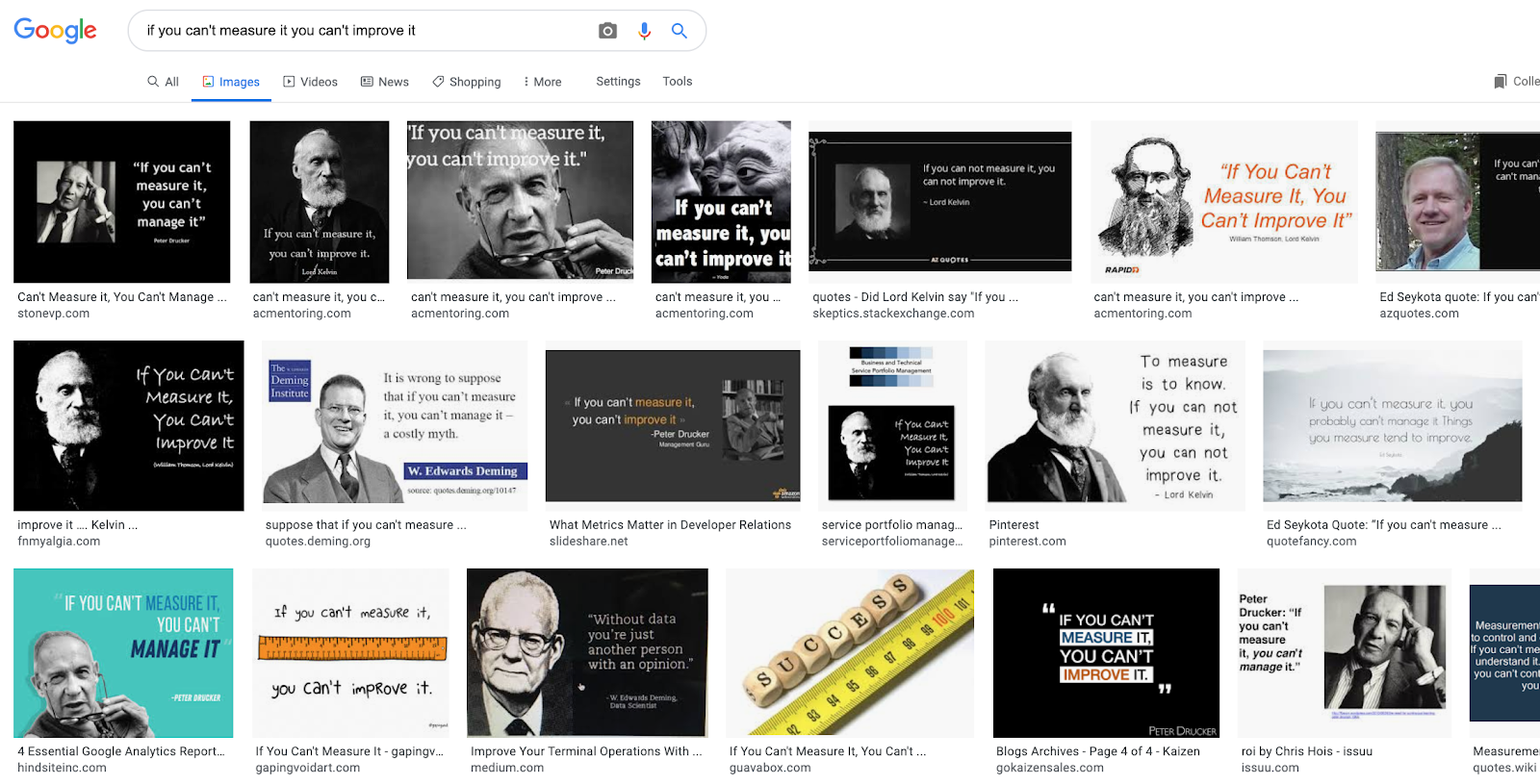Screen dimensions: 1540x784
Task: Select the News tab
Action: (385, 82)
